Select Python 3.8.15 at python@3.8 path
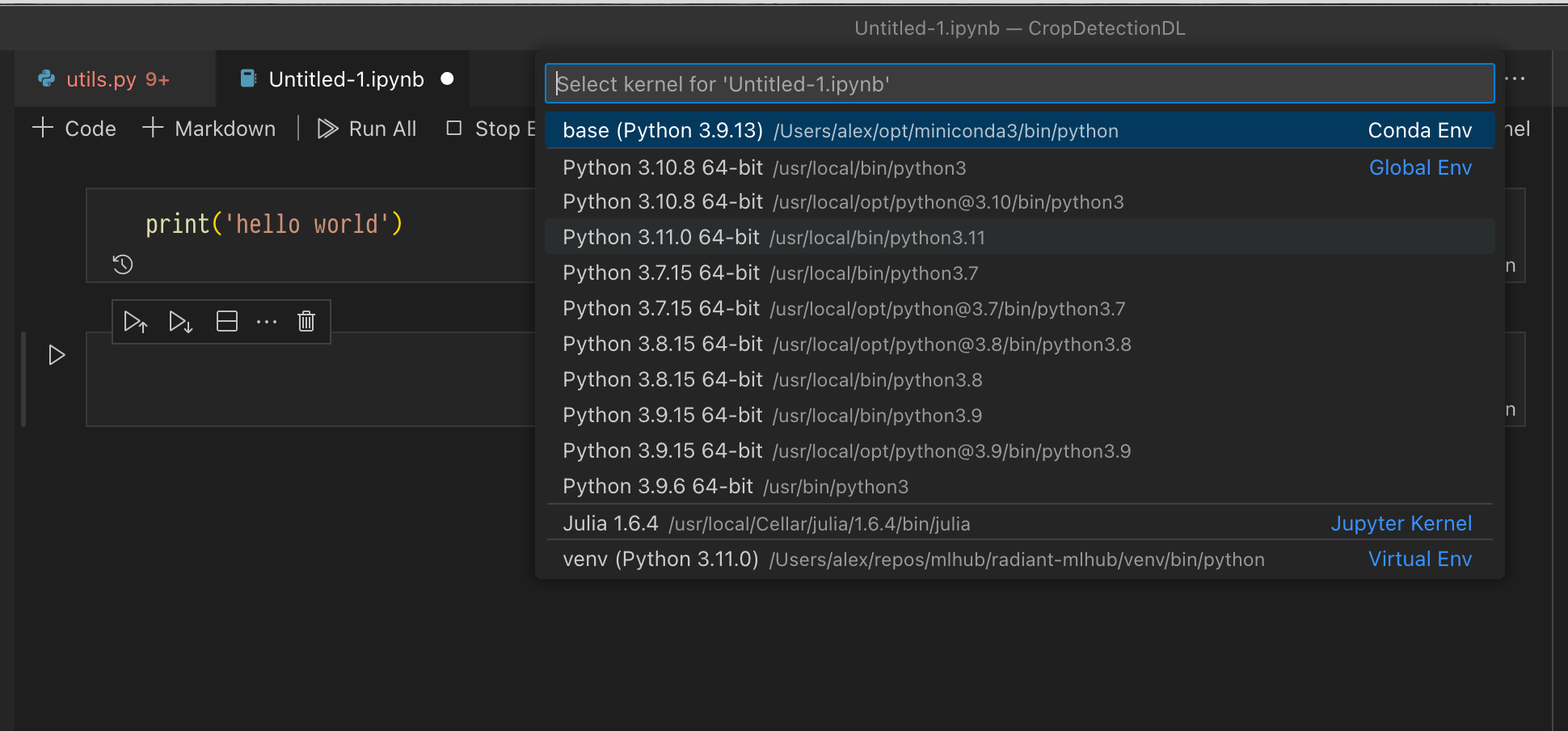Screen dimensions: 1568x731 pos(1019,344)
